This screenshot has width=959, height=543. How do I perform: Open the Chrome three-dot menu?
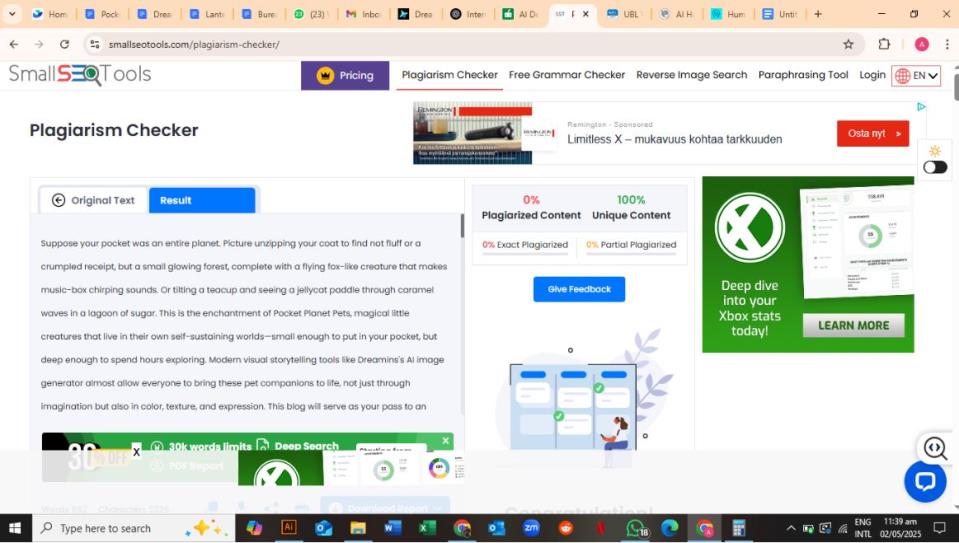point(947,44)
